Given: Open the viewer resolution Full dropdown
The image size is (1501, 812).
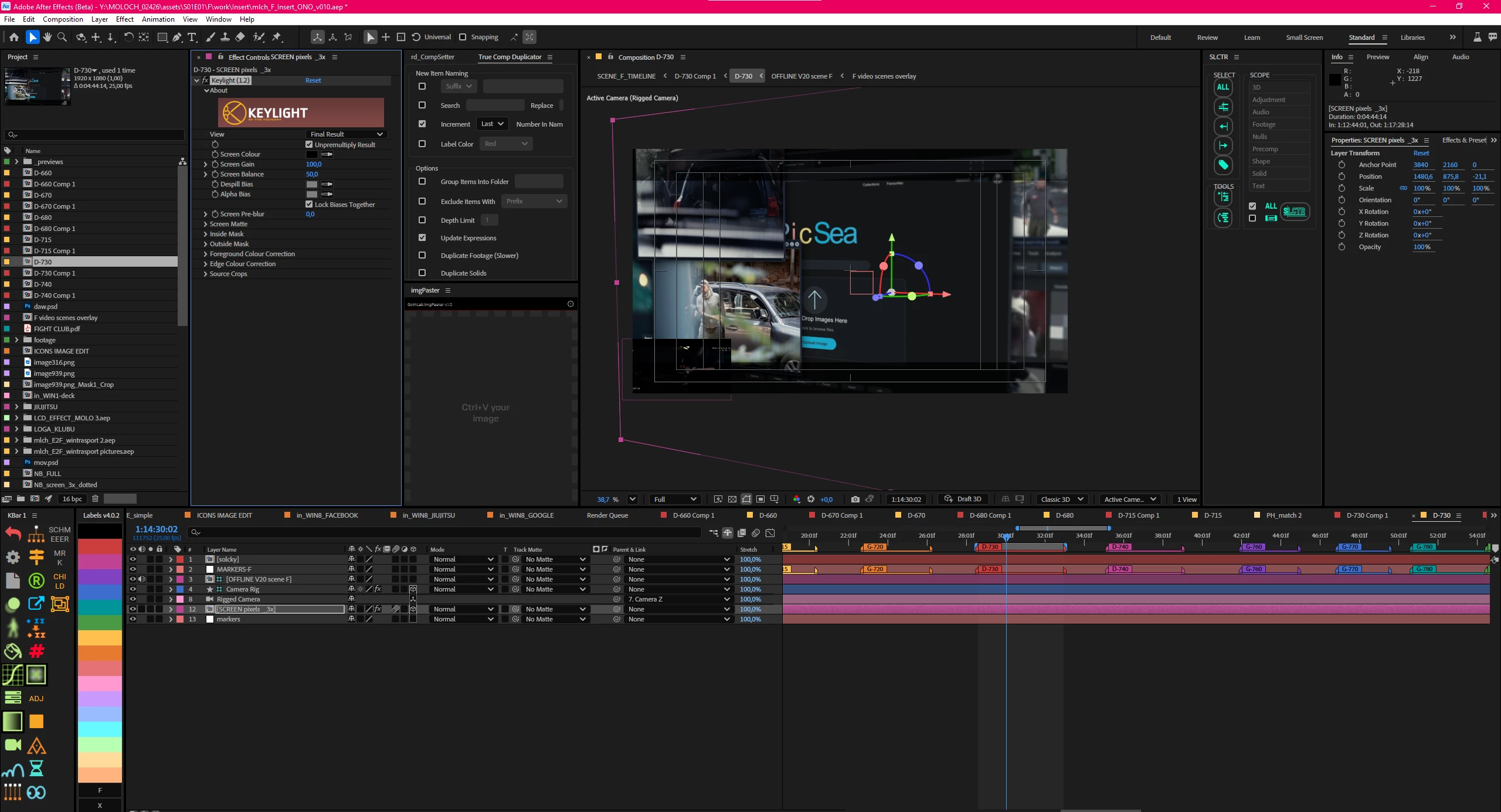Looking at the screenshot, I should click(x=674, y=499).
